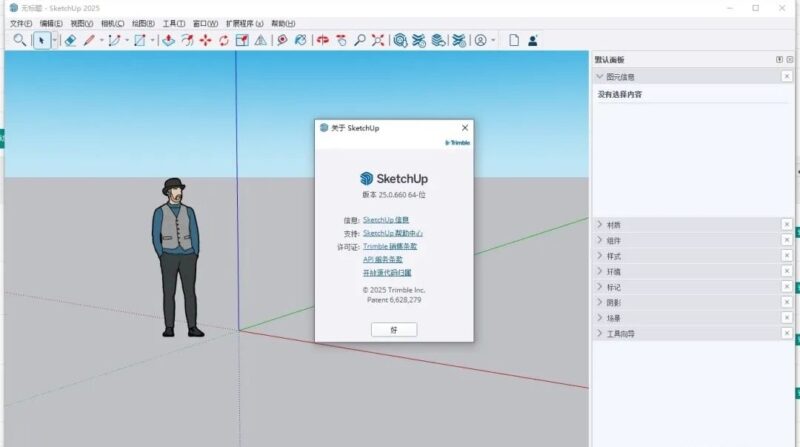Choose the Arc drawing tool

coord(114,40)
